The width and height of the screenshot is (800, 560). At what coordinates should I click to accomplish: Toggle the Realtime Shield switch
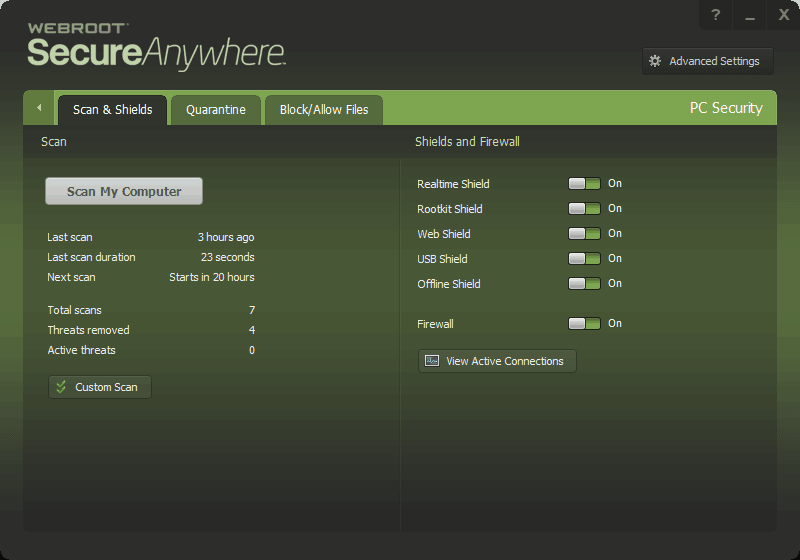(x=584, y=184)
